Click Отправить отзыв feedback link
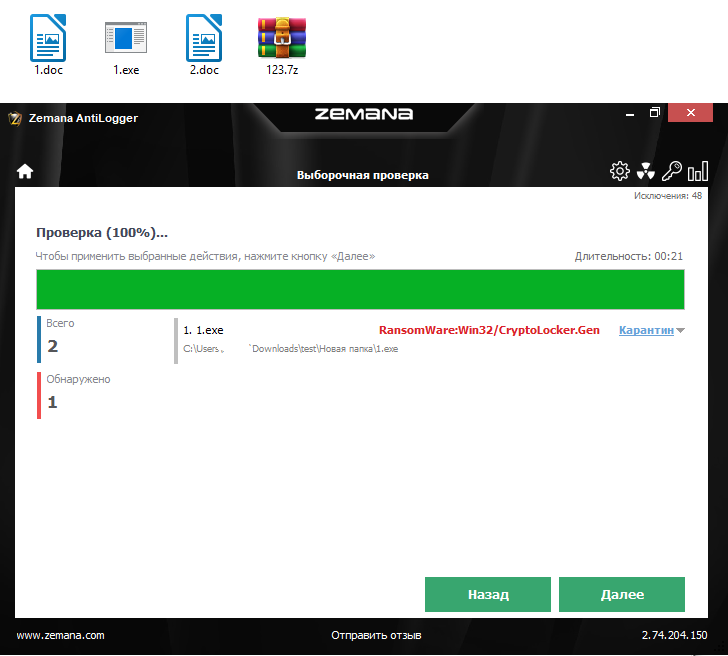The width and height of the screenshot is (728, 656). tap(376, 635)
